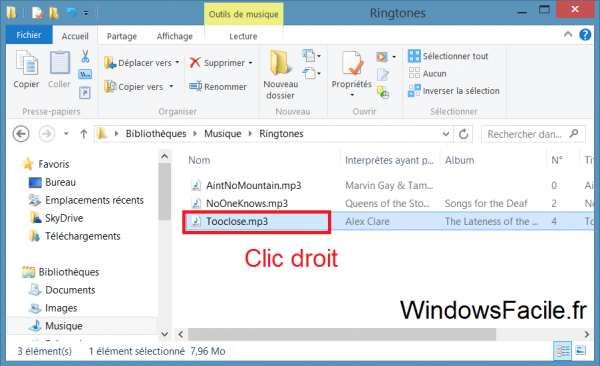
Task: Click the Copier icon in Presse-papiers
Action: pos(26,62)
